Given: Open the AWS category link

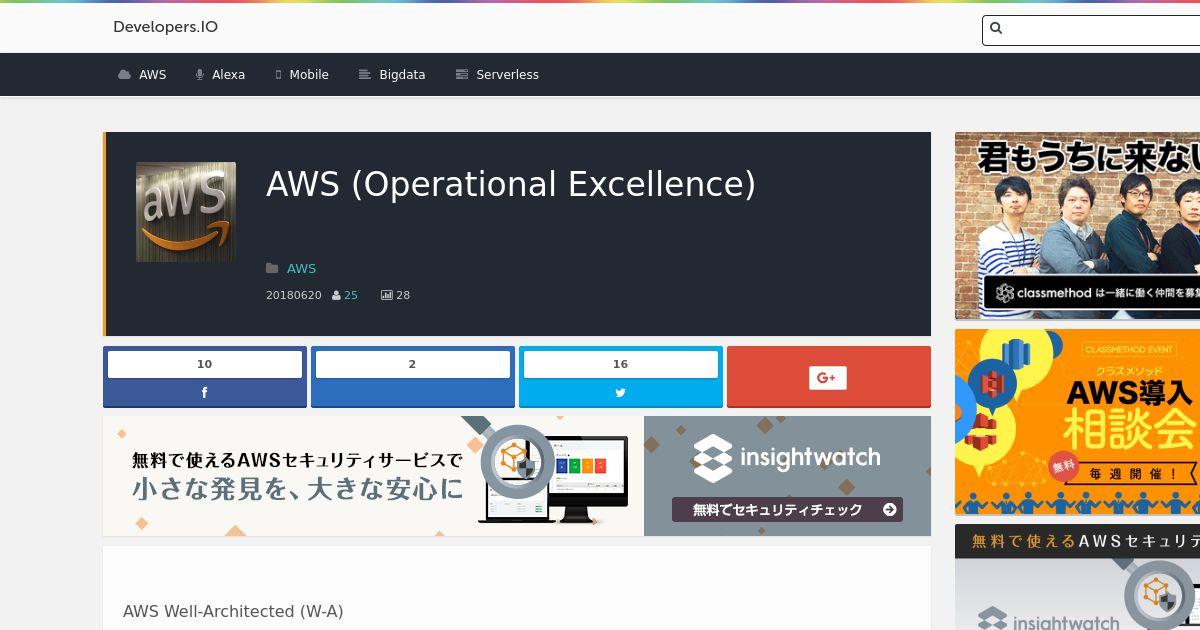Looking at the screenshot, I should [301, 268].
